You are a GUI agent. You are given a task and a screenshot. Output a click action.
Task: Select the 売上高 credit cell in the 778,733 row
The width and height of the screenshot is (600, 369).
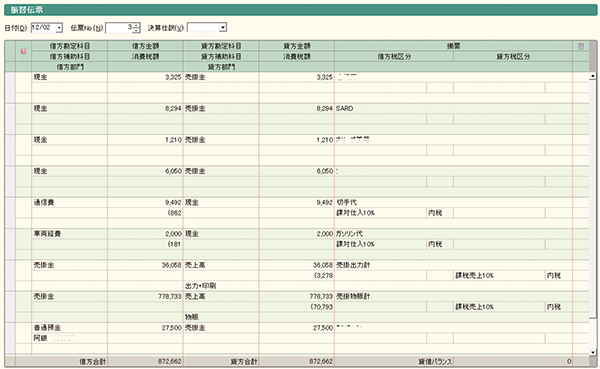coord(221,297)
